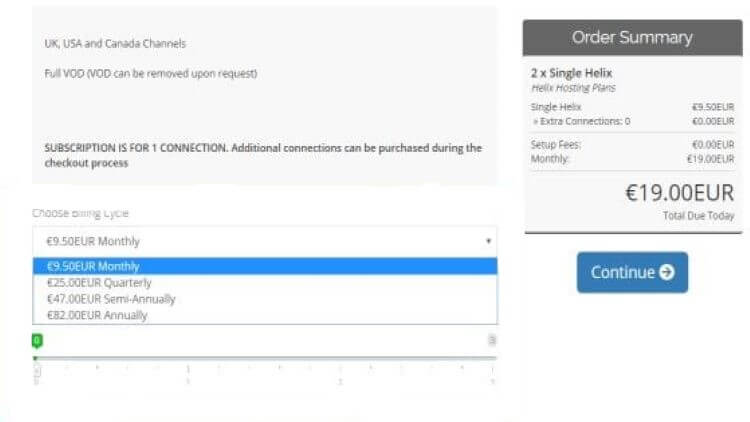Image resolution: width=750 pixels, height=422 pixels.
Task: Click the €9.50EUR Monthly select box
Action: tap(265, 241)
